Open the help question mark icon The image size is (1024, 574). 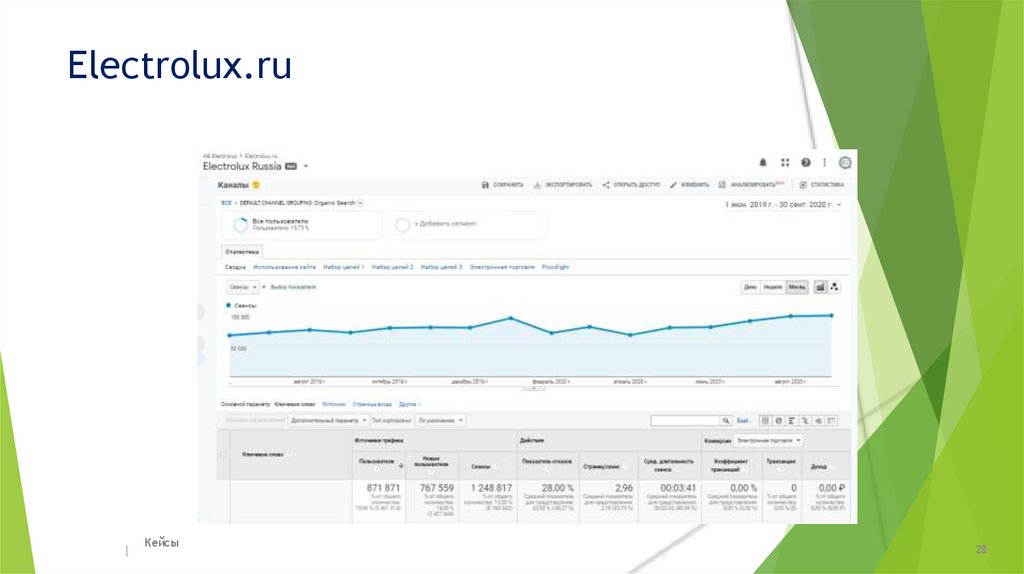click(806, 163)
